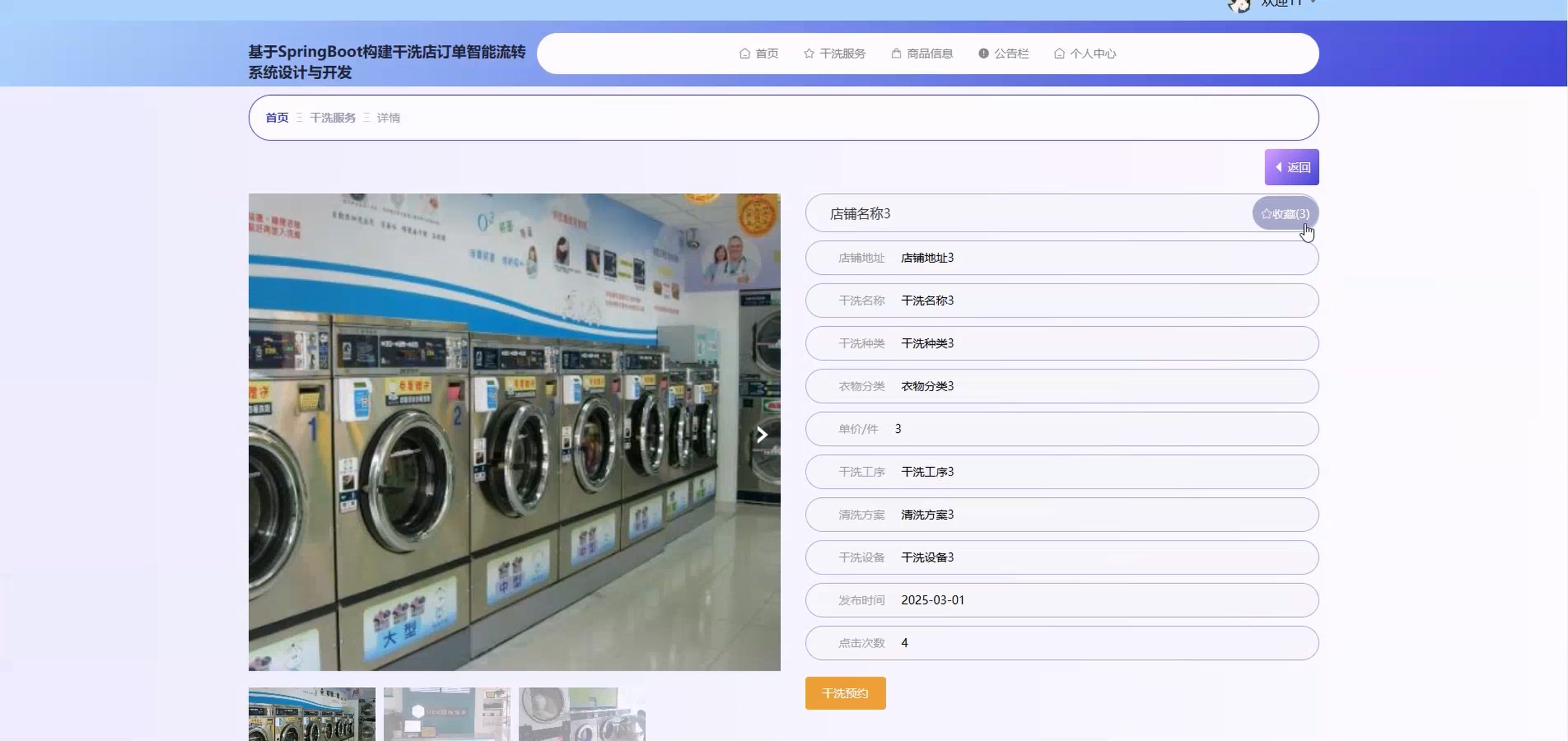Click the 首页 breadcrumb link

click(277, 118)
